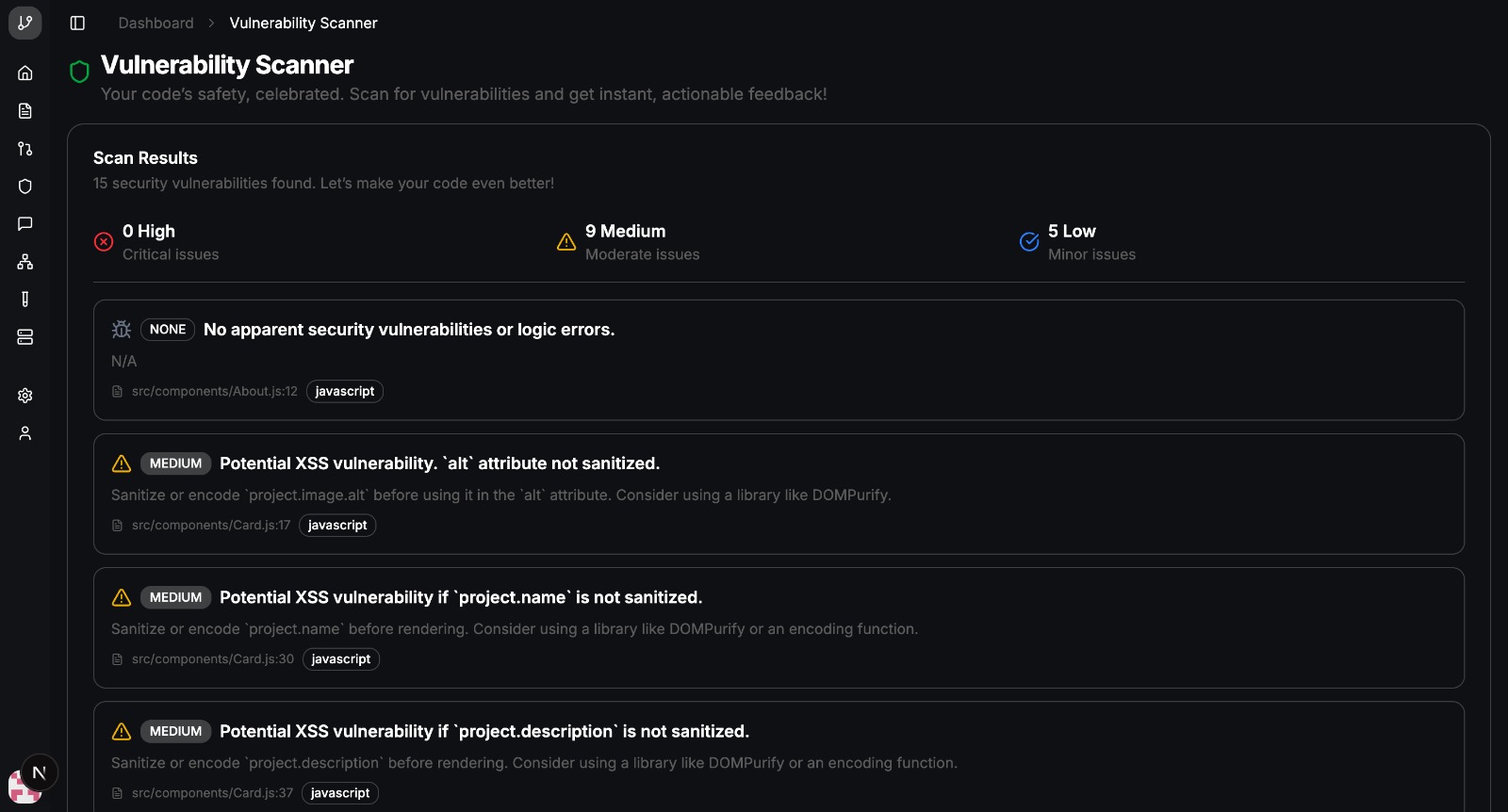
Task: Select the MEDIUM badge on the alt attribute warning
Action: click(175, 463)
